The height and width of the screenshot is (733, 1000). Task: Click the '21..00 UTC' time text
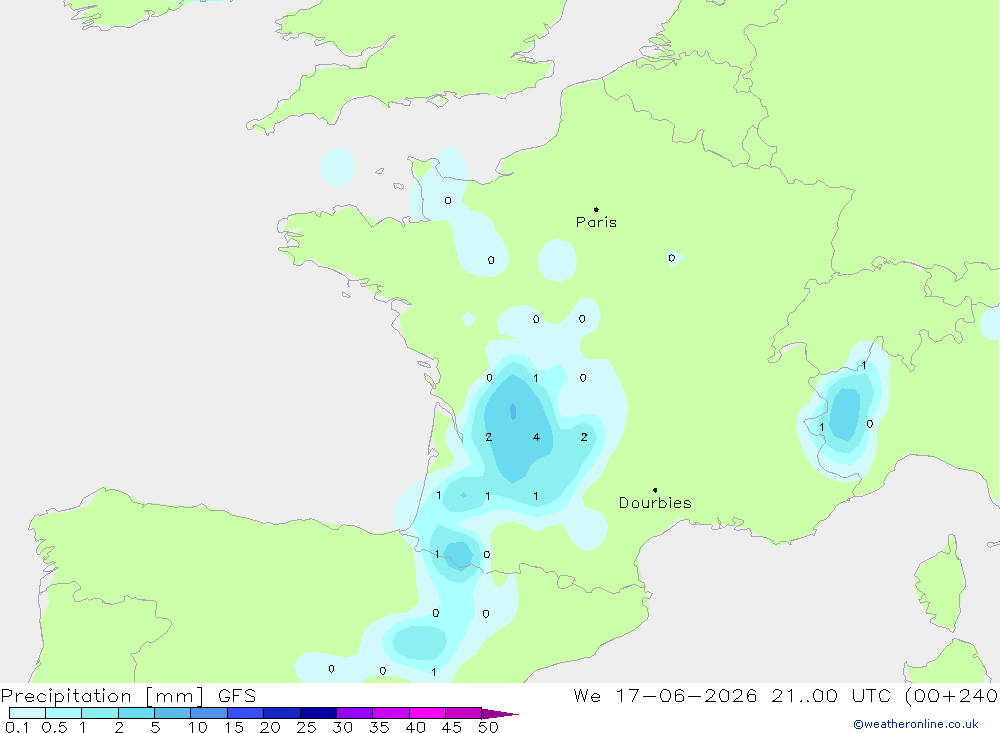click(x=832, y=695)
